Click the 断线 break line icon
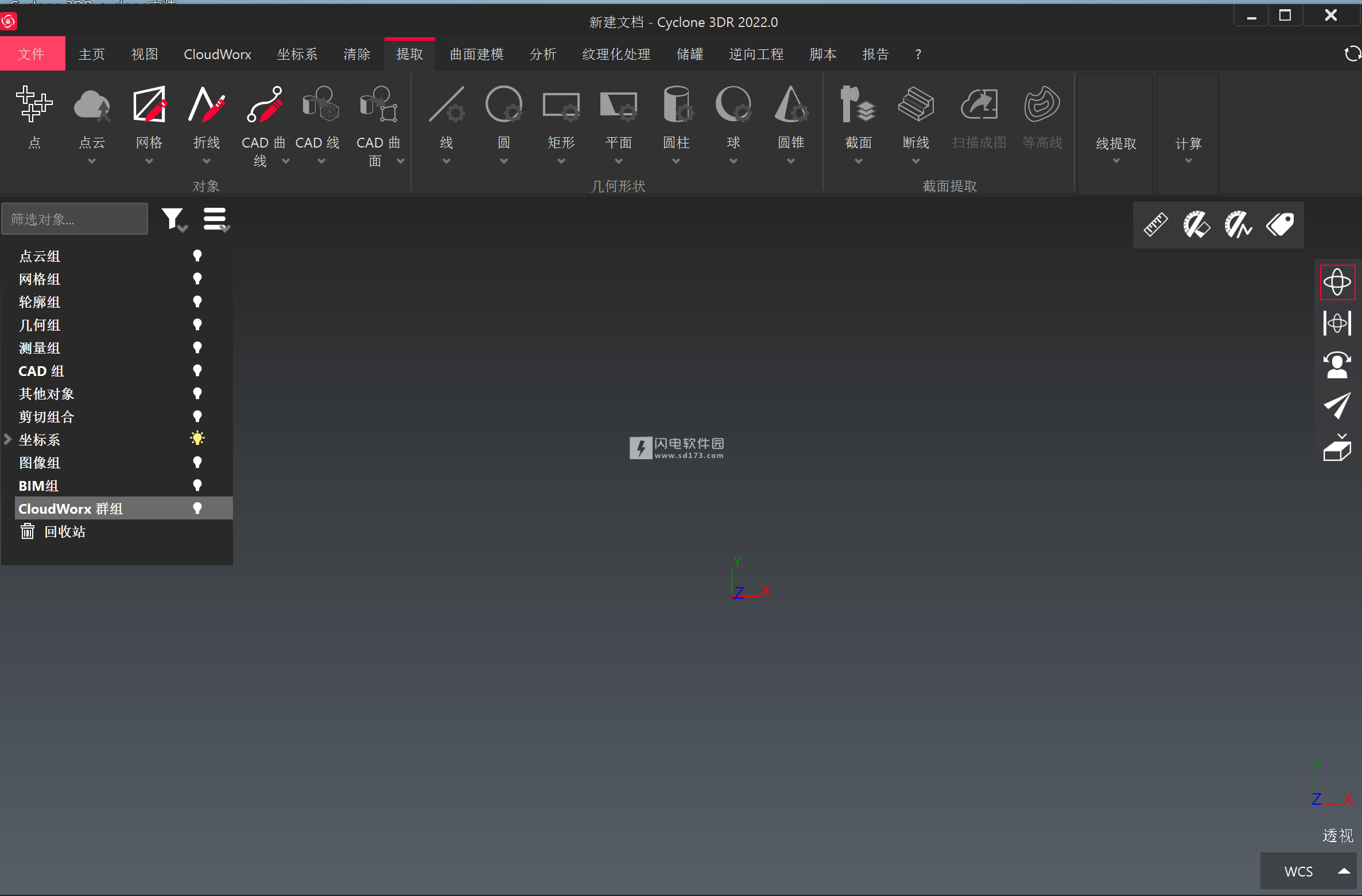The height and width of the screenshot is (896, 1362). pyautogui.click(x=916, y=104)
